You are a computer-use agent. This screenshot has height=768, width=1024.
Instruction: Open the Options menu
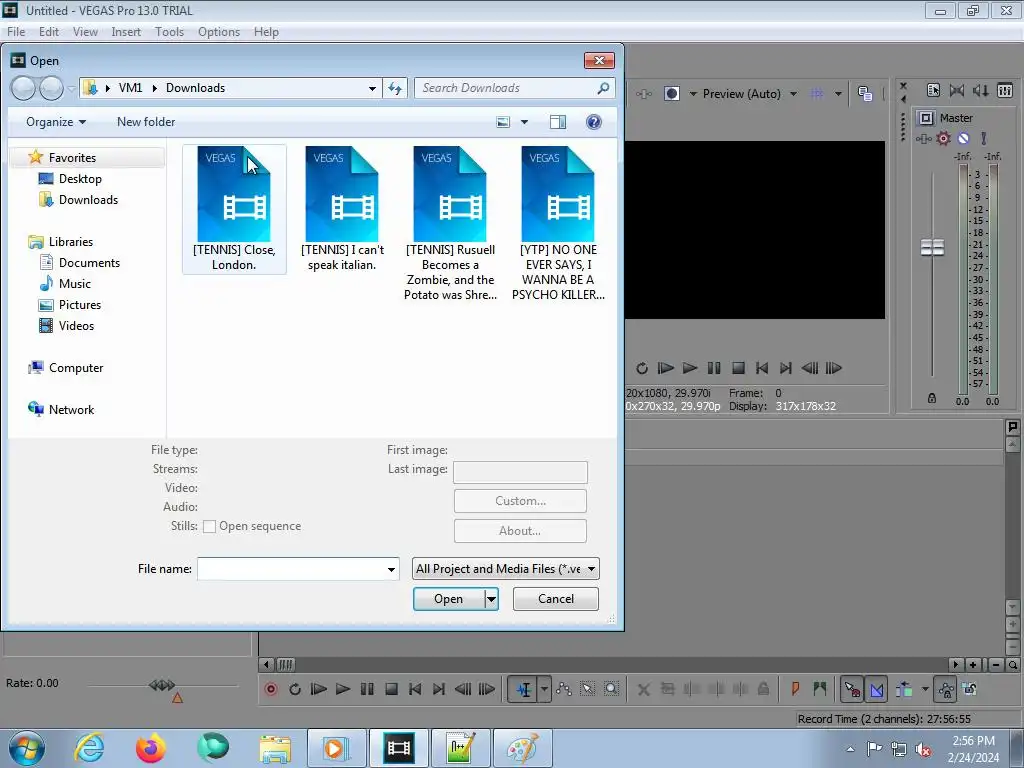pos(219,32)
